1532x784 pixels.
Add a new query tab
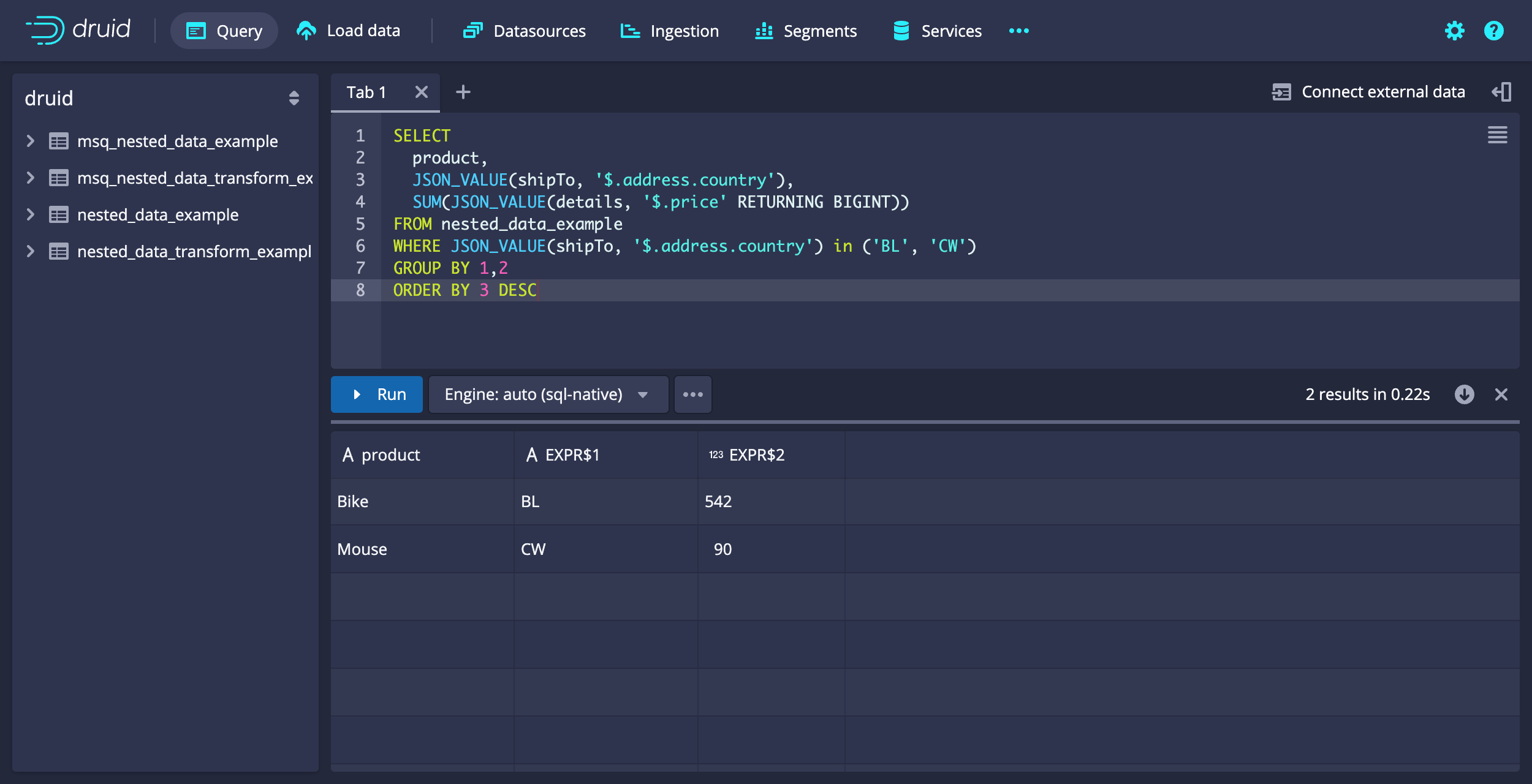463,92
